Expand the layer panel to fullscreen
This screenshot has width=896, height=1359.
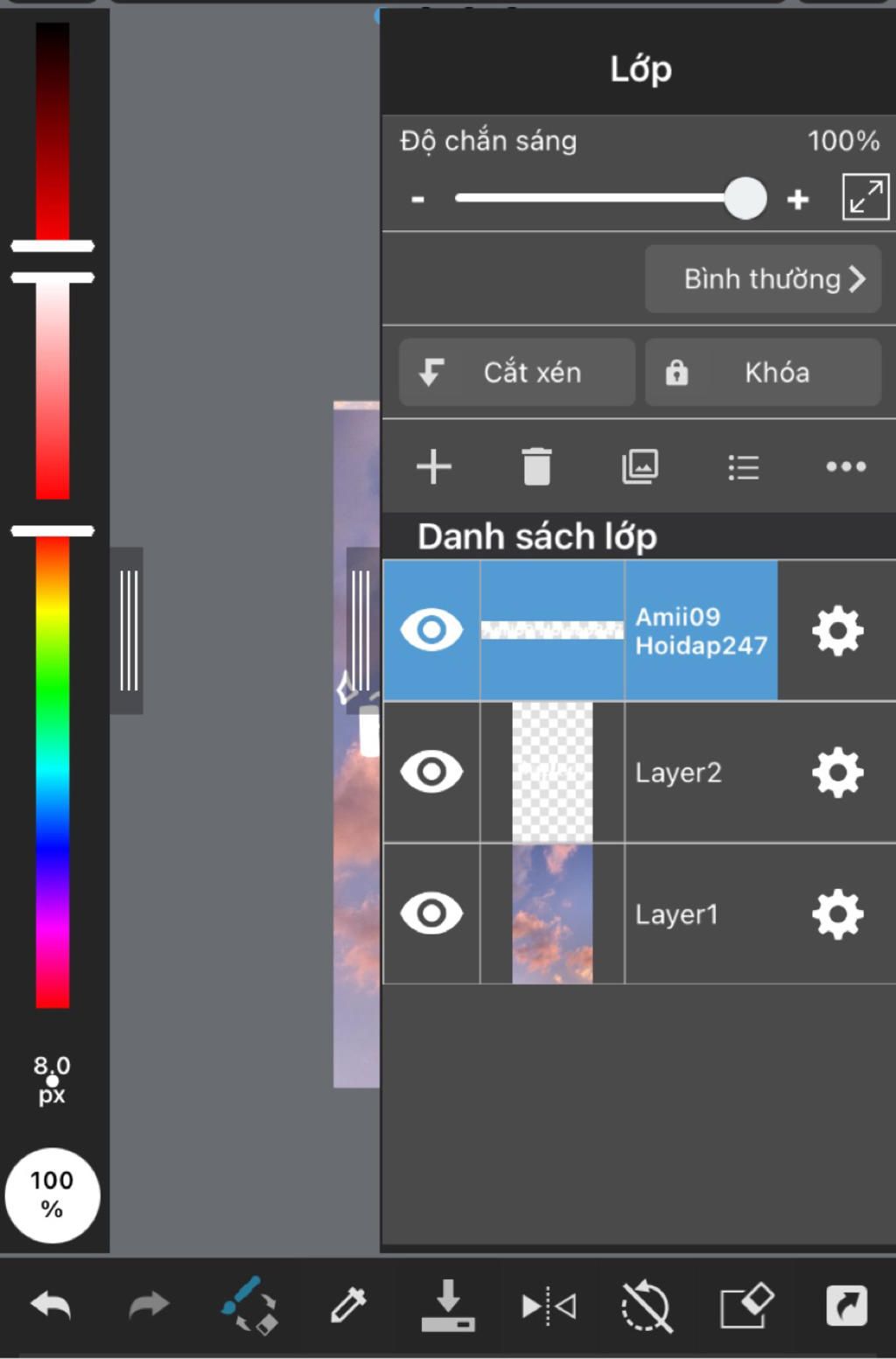[x=865, y=197]
